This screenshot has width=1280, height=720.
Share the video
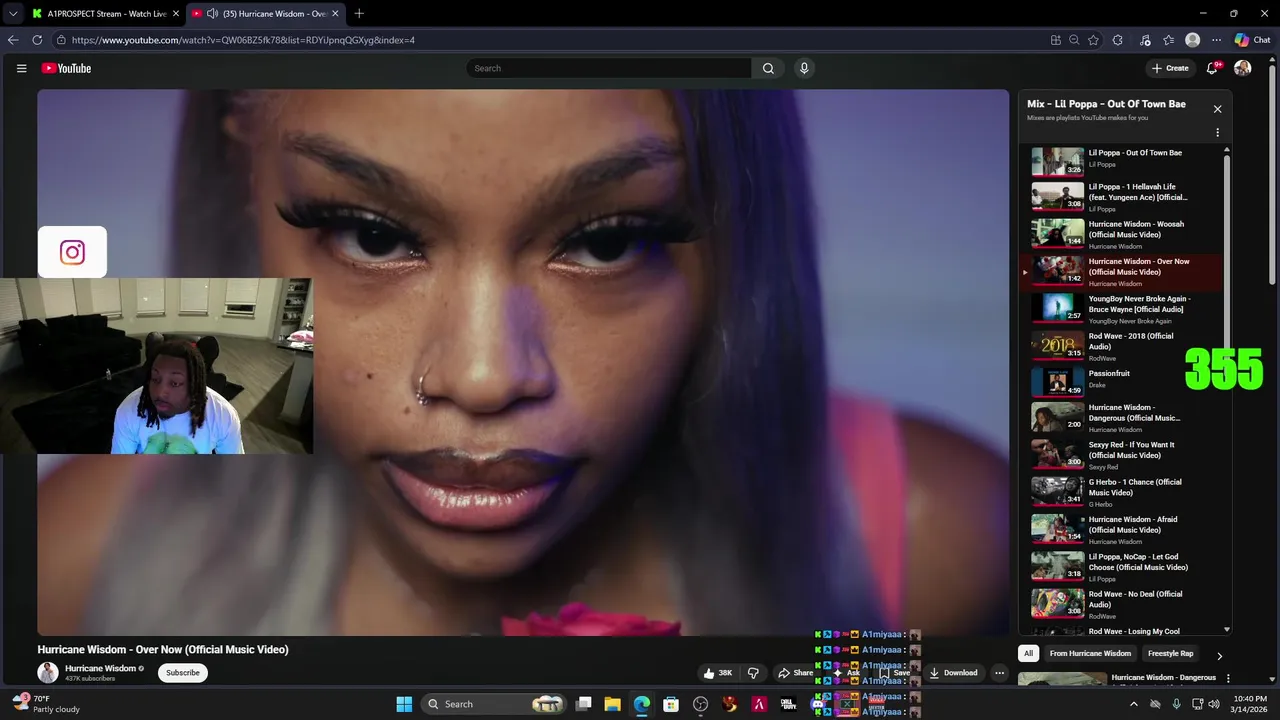(796, 673)
